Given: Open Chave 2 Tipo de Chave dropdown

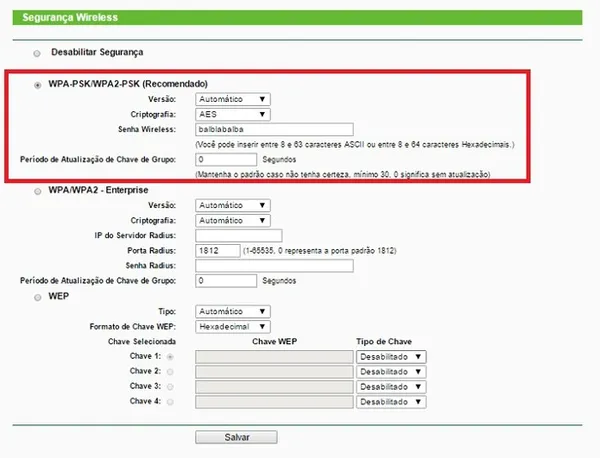Looking at the screenshot, I should click(x=391, y=372).
